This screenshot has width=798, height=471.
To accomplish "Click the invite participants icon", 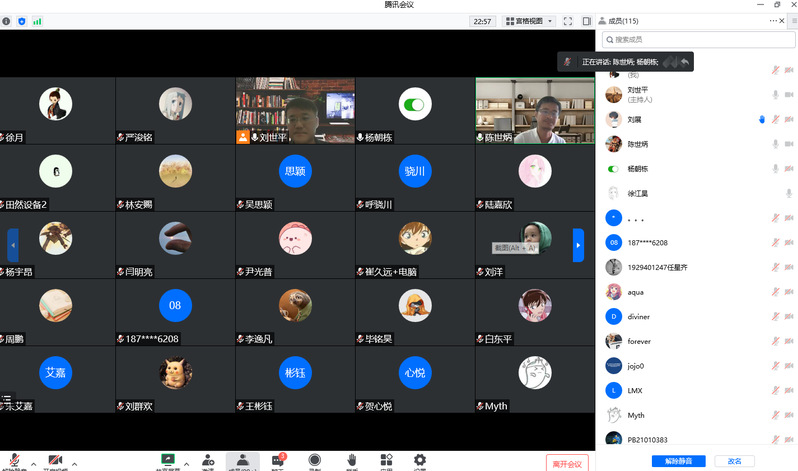I will point(207,460).
